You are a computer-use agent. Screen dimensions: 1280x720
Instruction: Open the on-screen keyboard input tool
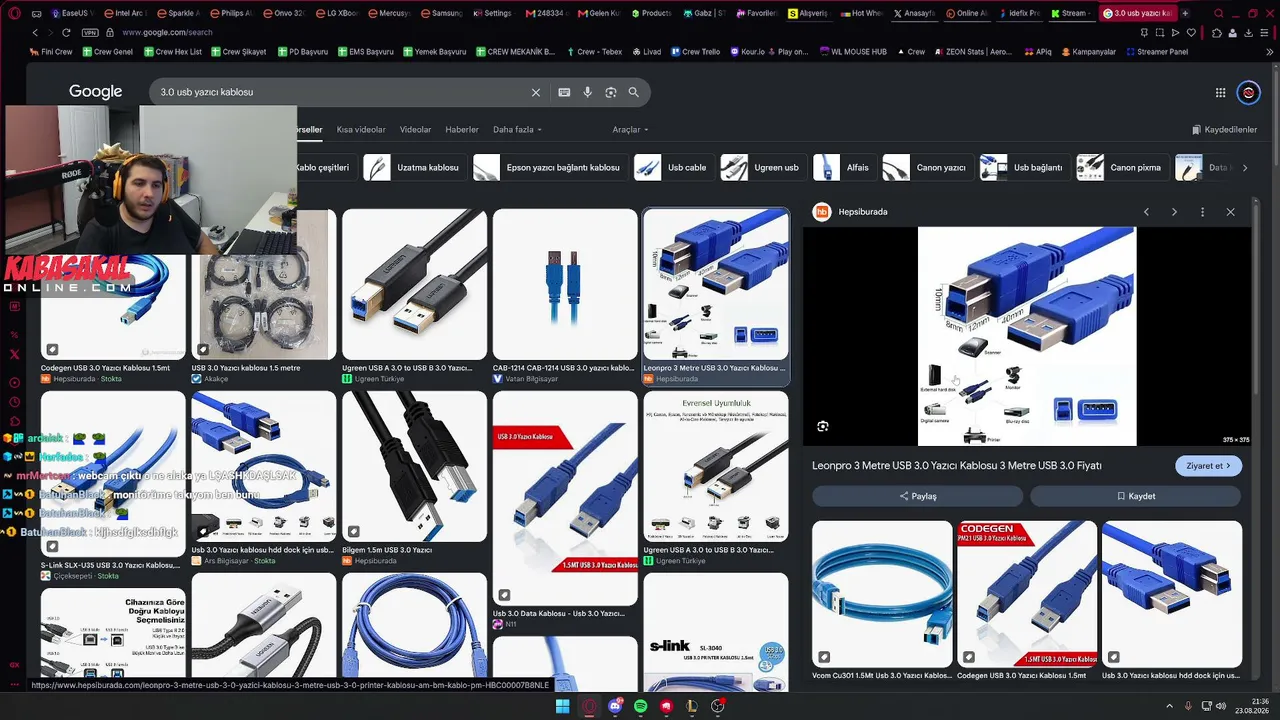564,92
